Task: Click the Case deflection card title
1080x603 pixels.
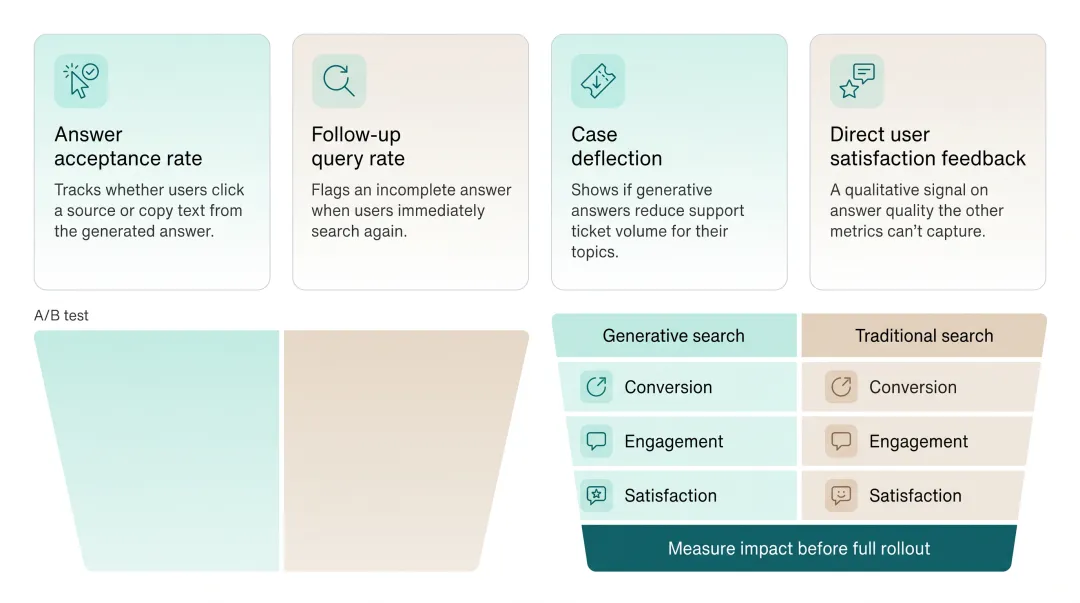Action: tap(616, 146)
